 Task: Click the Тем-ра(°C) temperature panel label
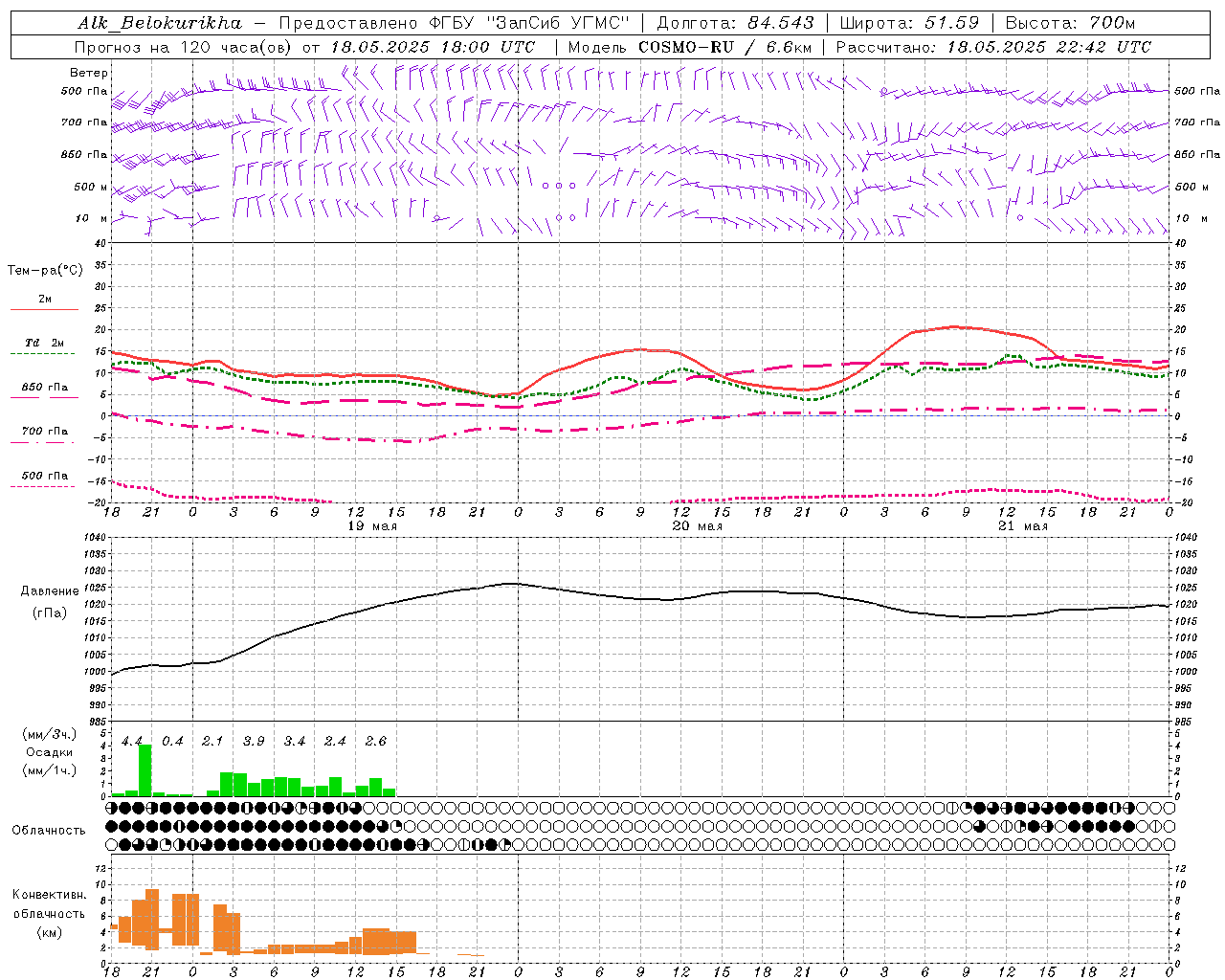pos(45,271)
